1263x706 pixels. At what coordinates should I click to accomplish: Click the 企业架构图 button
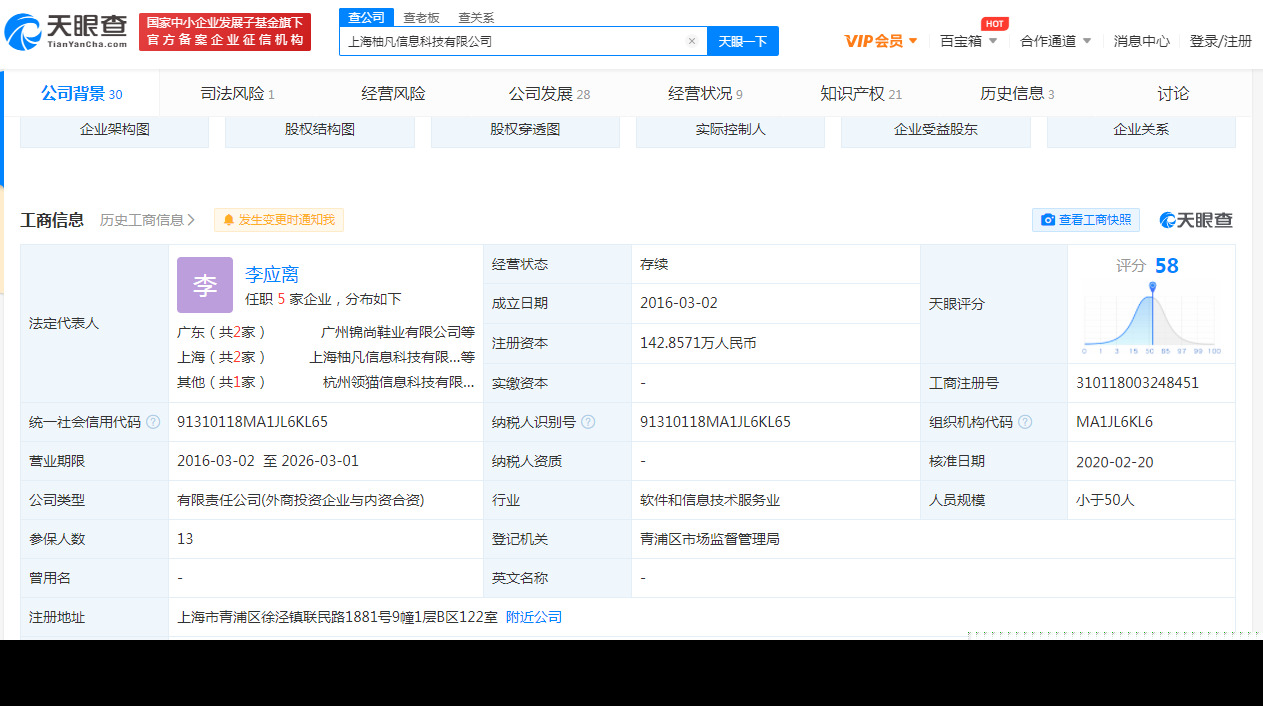click(114, 131)
